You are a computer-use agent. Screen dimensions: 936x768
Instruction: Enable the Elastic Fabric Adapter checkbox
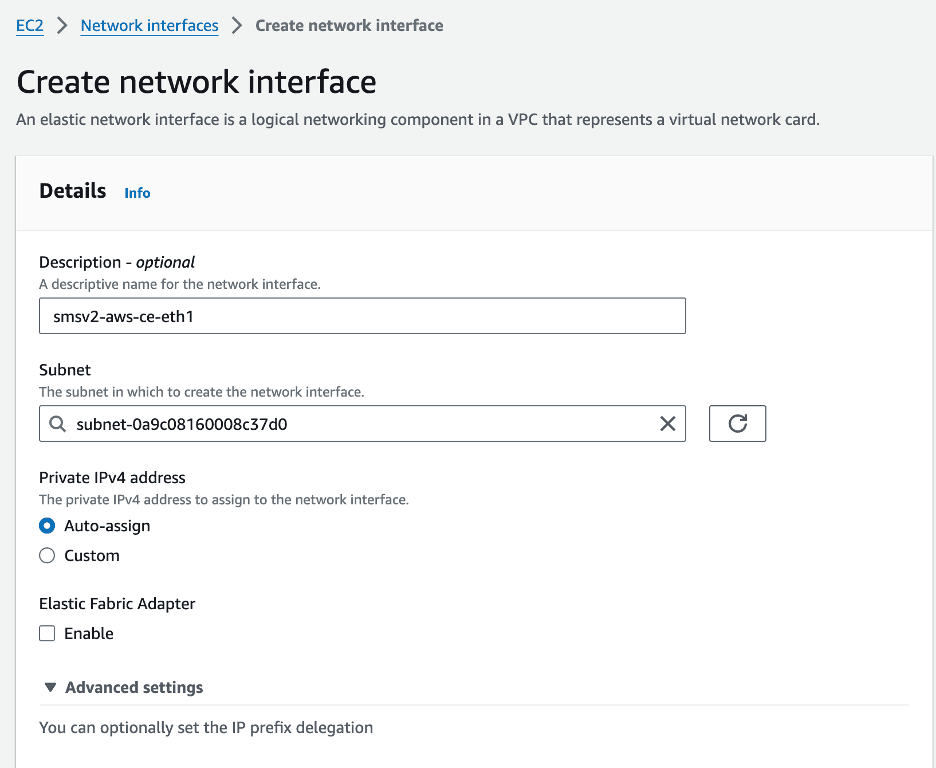(x=47, y=634)
